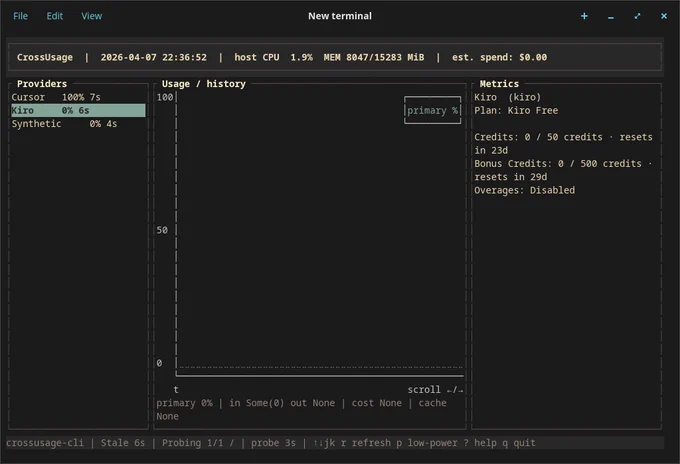Select the highlighted Kiro provider row
Viewport: 680px width, 464px height.
point(78,110)
